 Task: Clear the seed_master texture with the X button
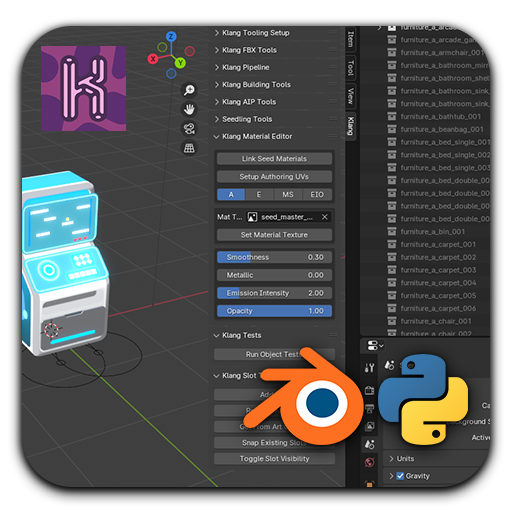pyautogui.click(x=325, y=217)
